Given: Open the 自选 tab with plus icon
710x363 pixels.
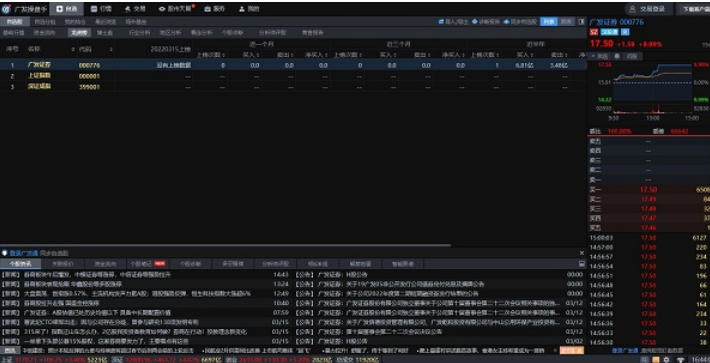Looking at the screenshot, I should pyautogui.click(x=67, y=9).
